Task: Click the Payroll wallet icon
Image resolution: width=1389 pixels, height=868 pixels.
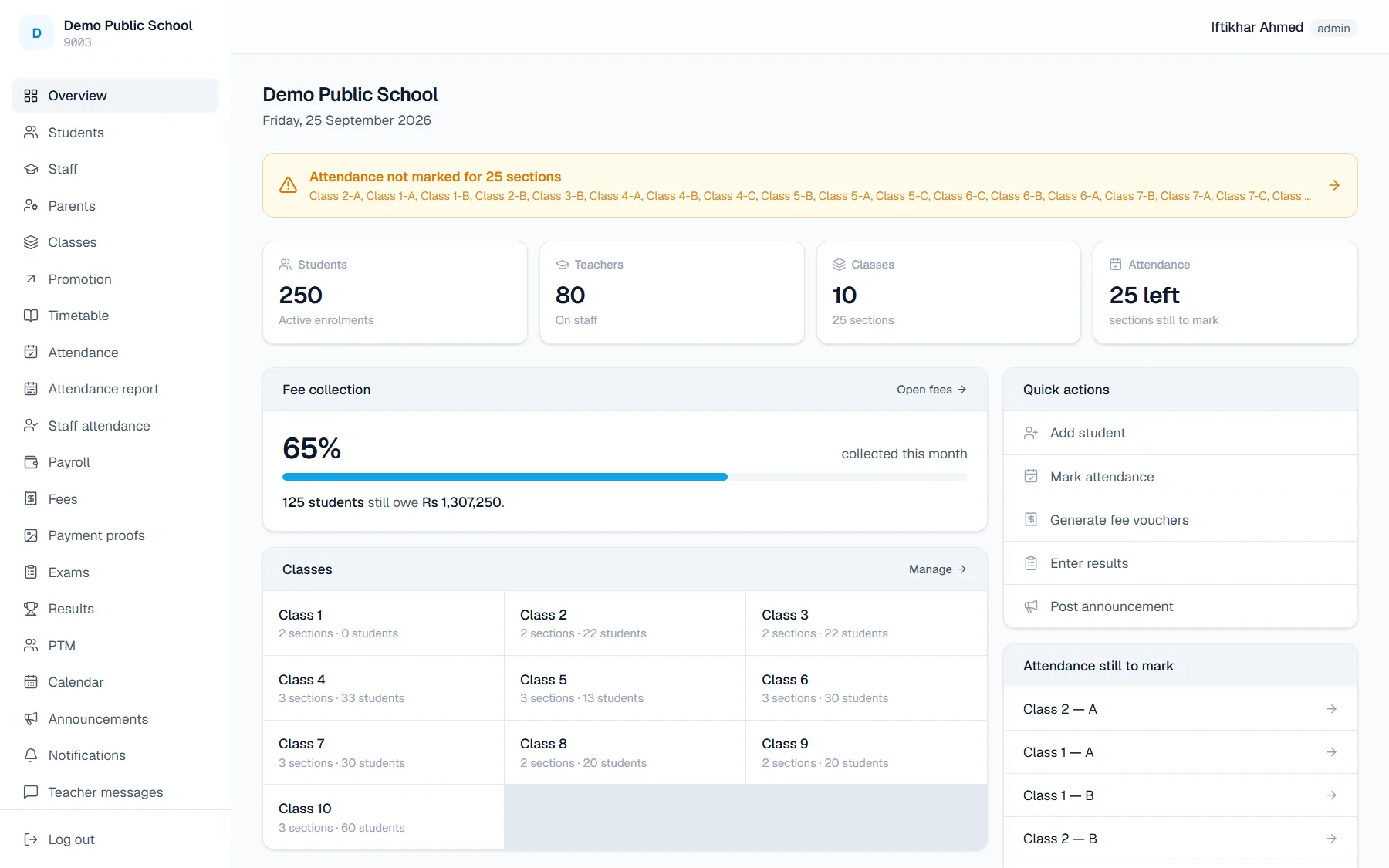Action: pos(31,462)
